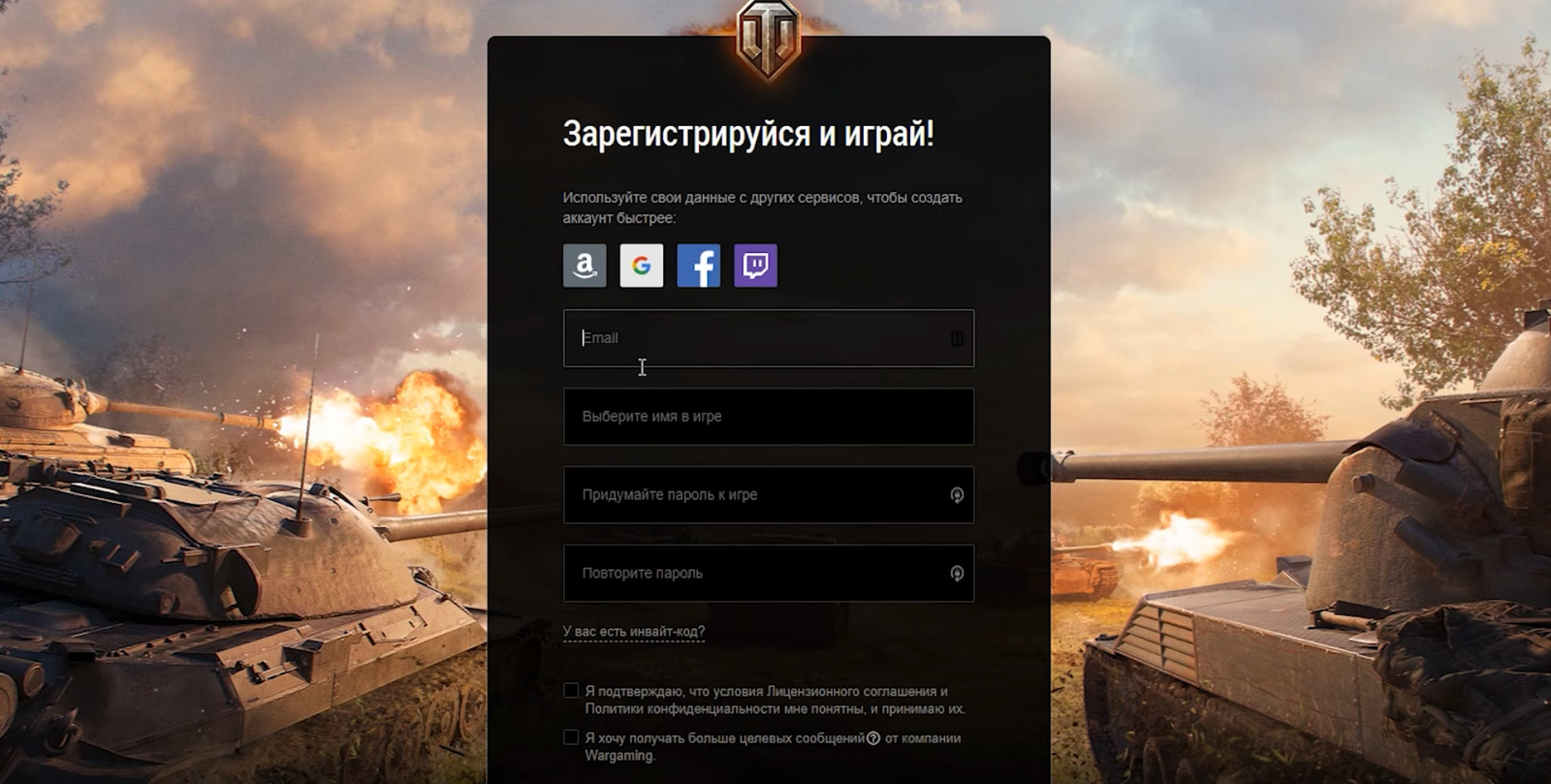Image resolution: width=1551 pixels, height=784 pixels.
Task: Choose Facebook registration icon
Action: point(699,266)
